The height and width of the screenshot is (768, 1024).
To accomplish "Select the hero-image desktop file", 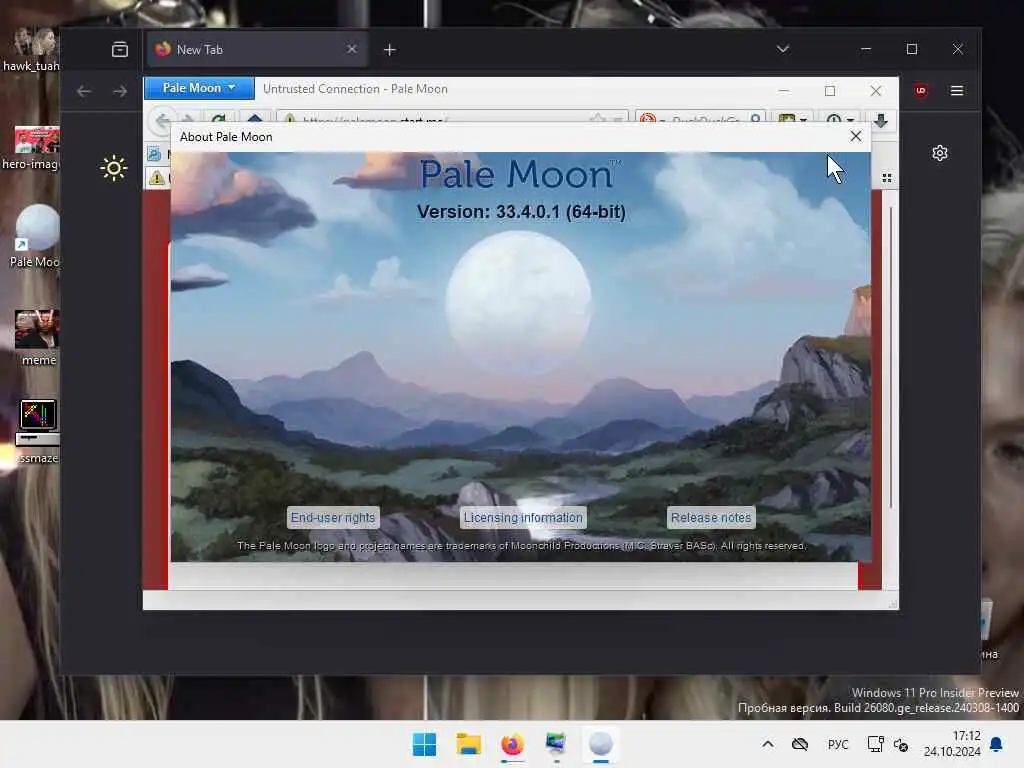I will [33, 148].
